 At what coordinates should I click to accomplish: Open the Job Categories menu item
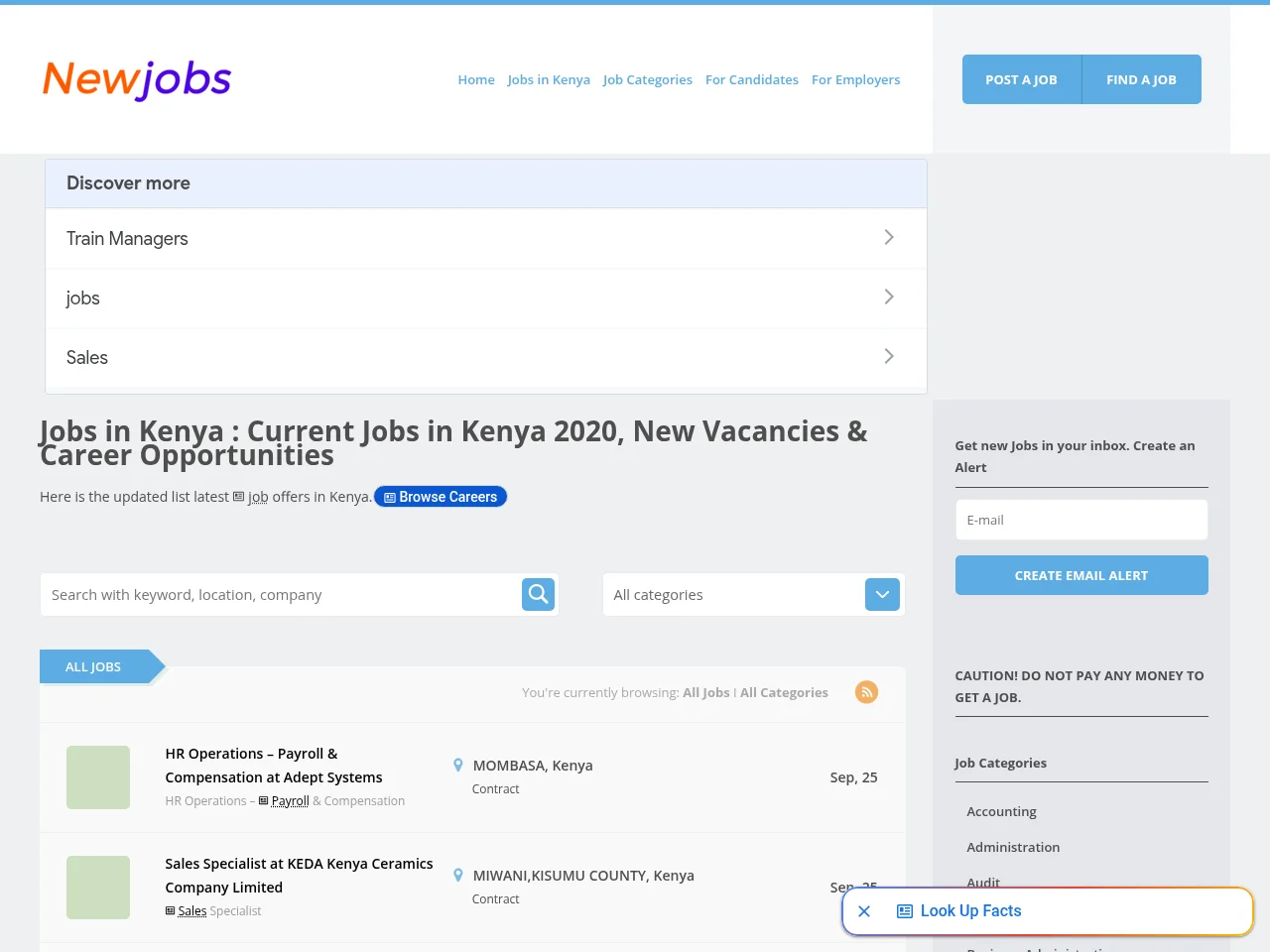click(648, 79)
